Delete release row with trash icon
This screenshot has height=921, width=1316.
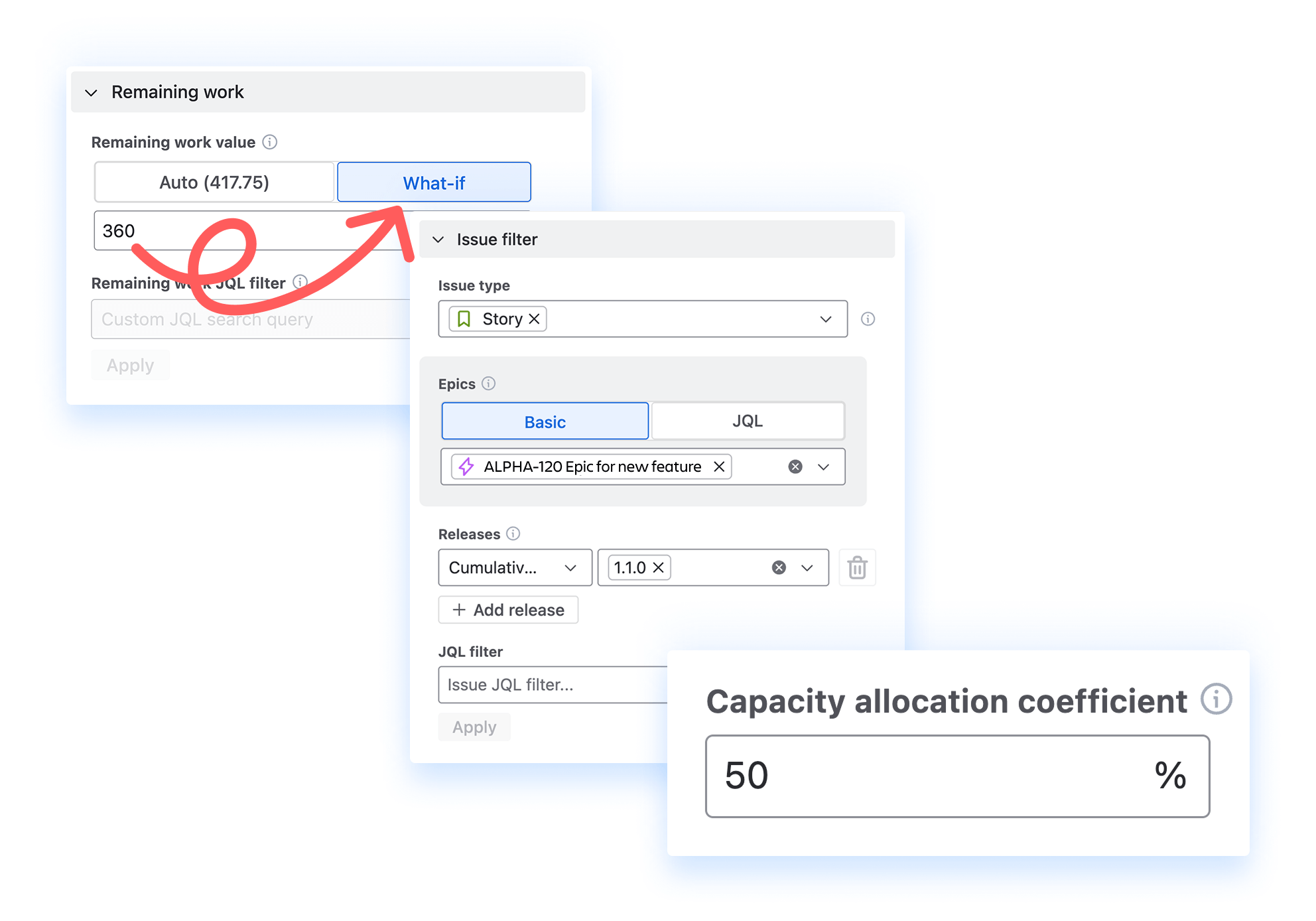point(857,567)
